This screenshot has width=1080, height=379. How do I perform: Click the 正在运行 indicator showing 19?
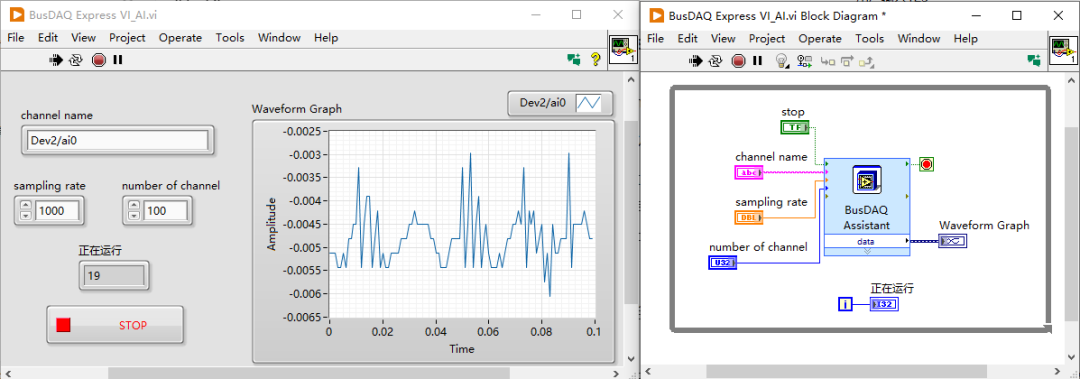click(x=114, y=276)
